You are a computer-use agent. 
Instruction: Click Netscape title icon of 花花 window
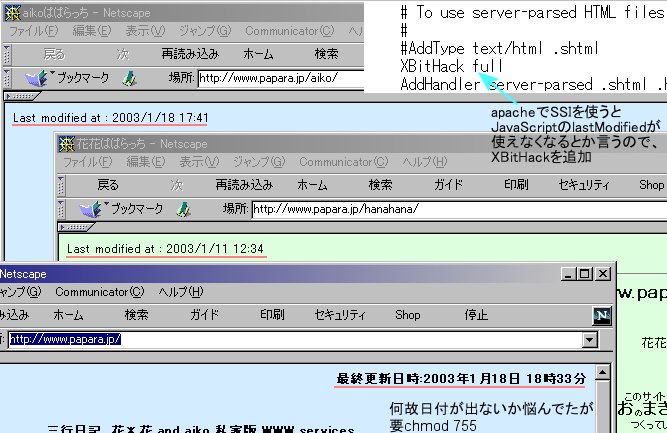pyautogui.click(x=66, y=144)
